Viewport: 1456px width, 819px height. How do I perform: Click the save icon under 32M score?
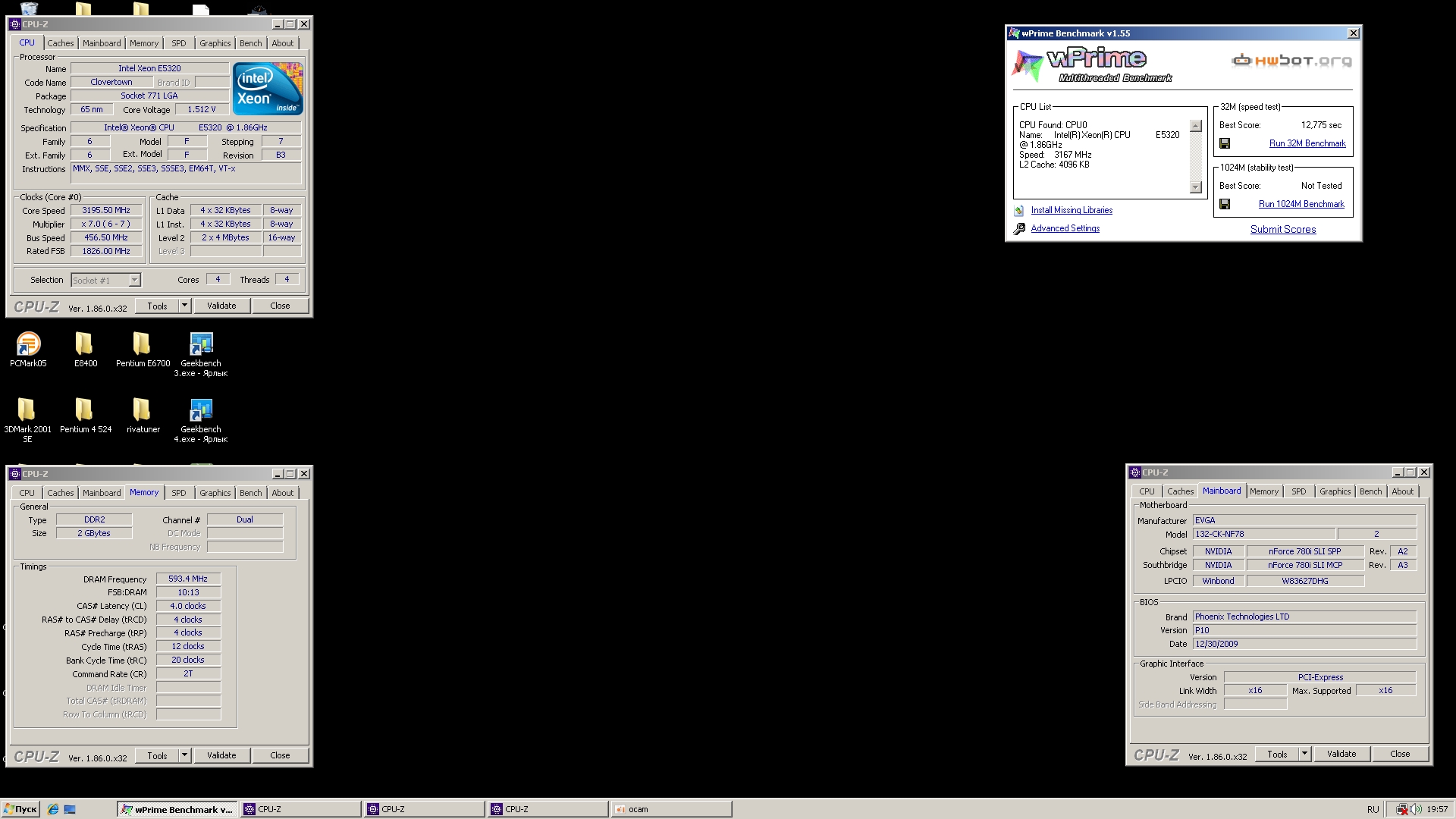[1225, 143]
